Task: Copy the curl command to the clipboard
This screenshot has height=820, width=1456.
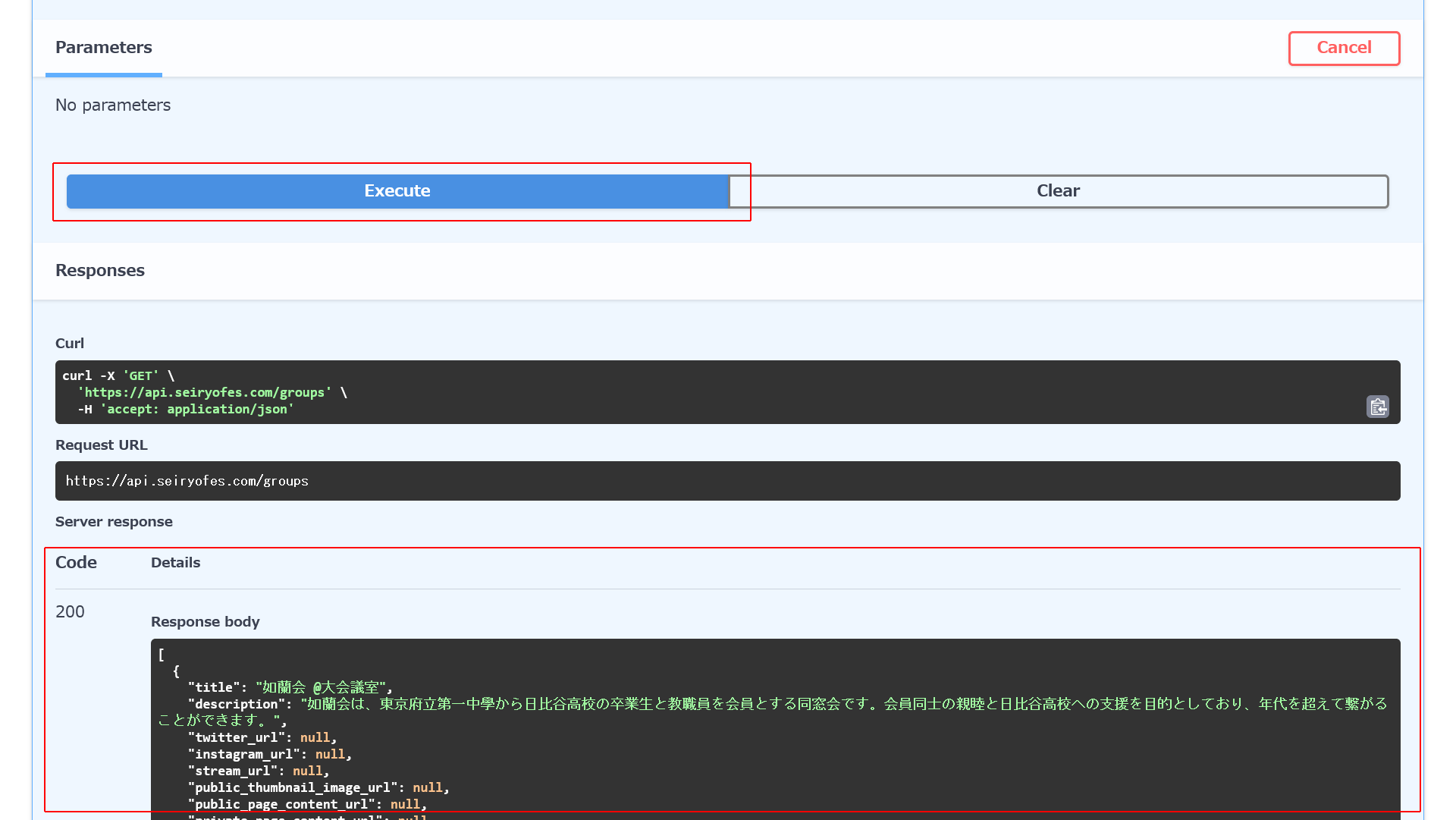Action: point(1377,407)
